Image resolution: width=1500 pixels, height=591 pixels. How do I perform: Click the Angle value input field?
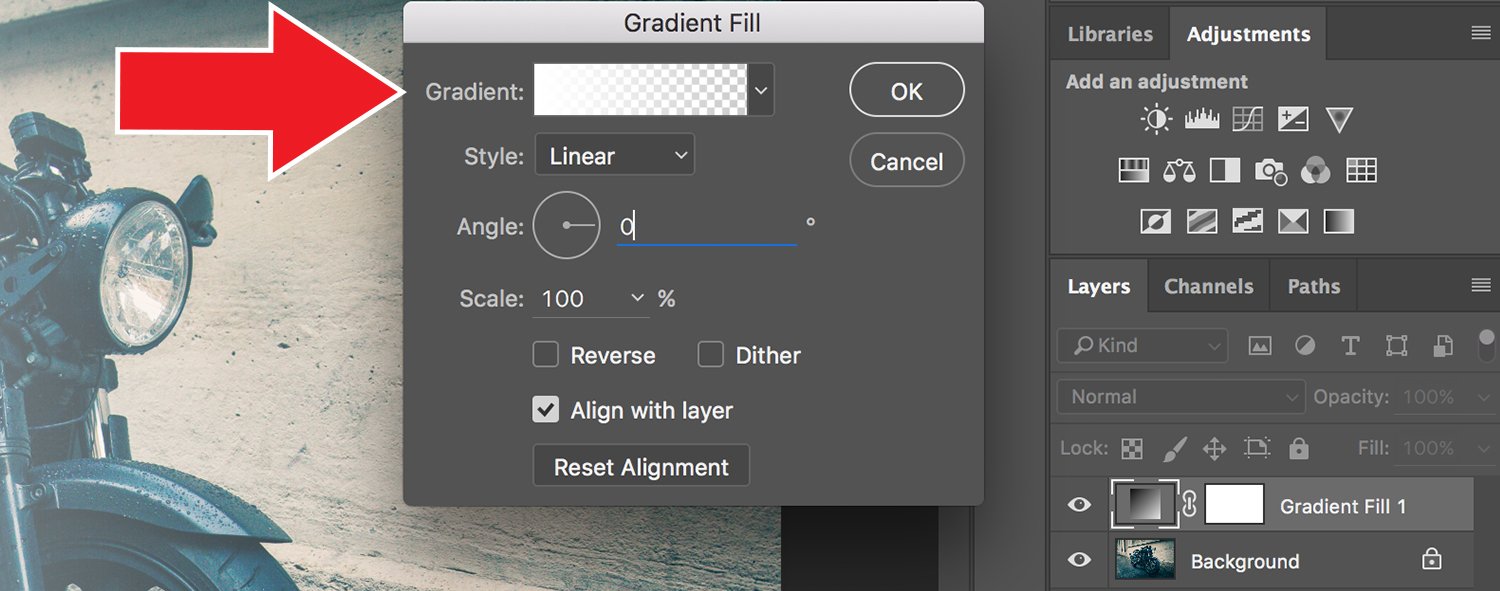click(x=707, y=227)
